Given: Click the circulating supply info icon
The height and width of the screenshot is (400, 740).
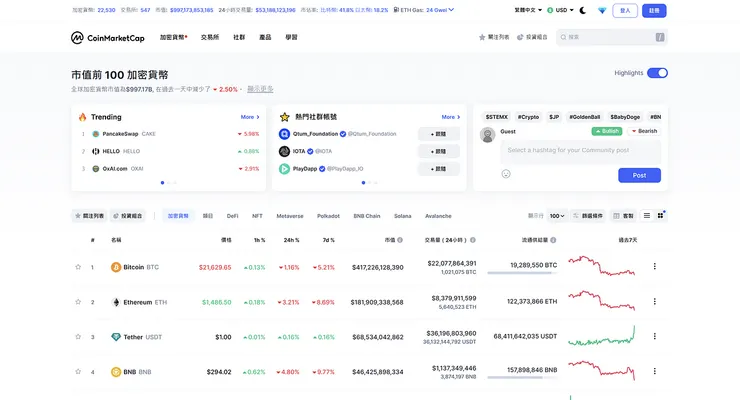Looking at the screenshot, I should point(553,240).
